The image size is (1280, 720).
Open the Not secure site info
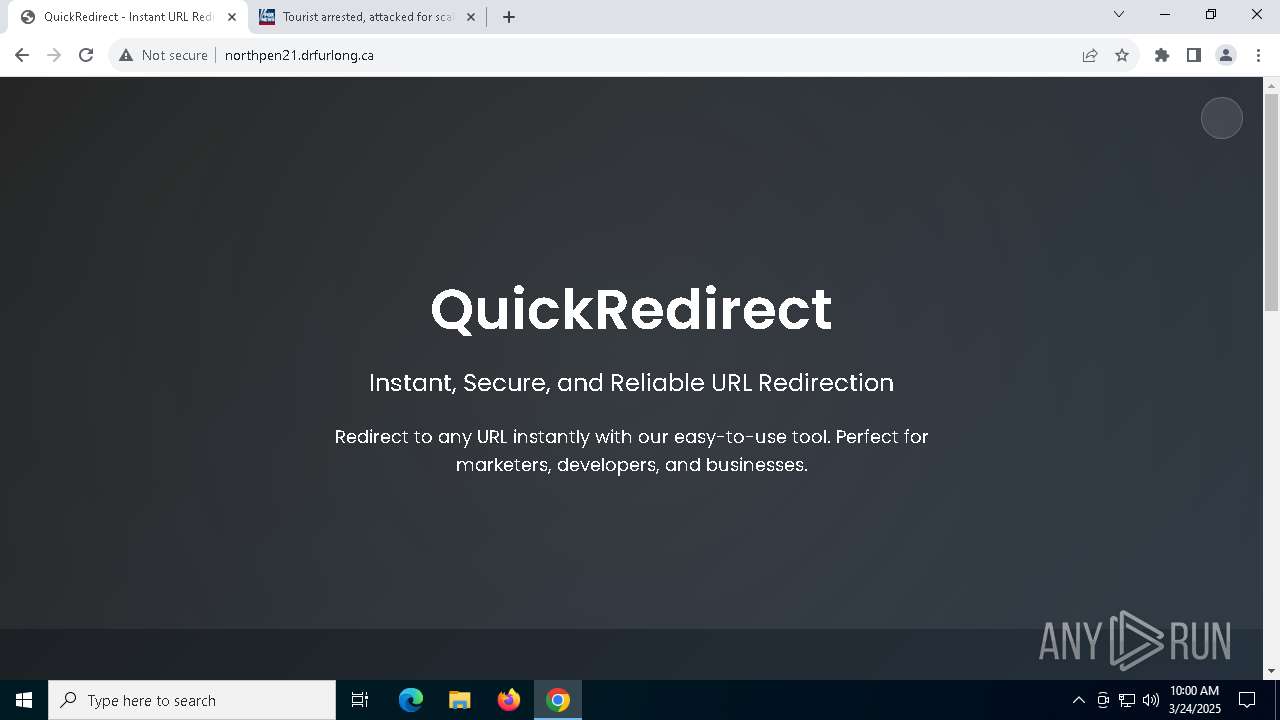pos(163,55)
